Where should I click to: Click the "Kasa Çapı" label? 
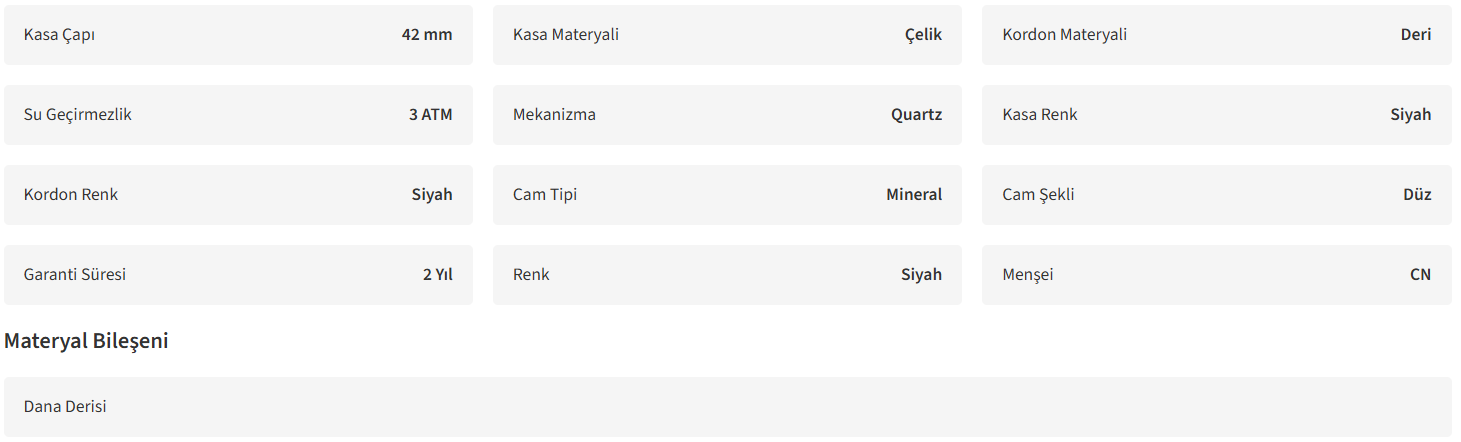(x=59, y=35)
